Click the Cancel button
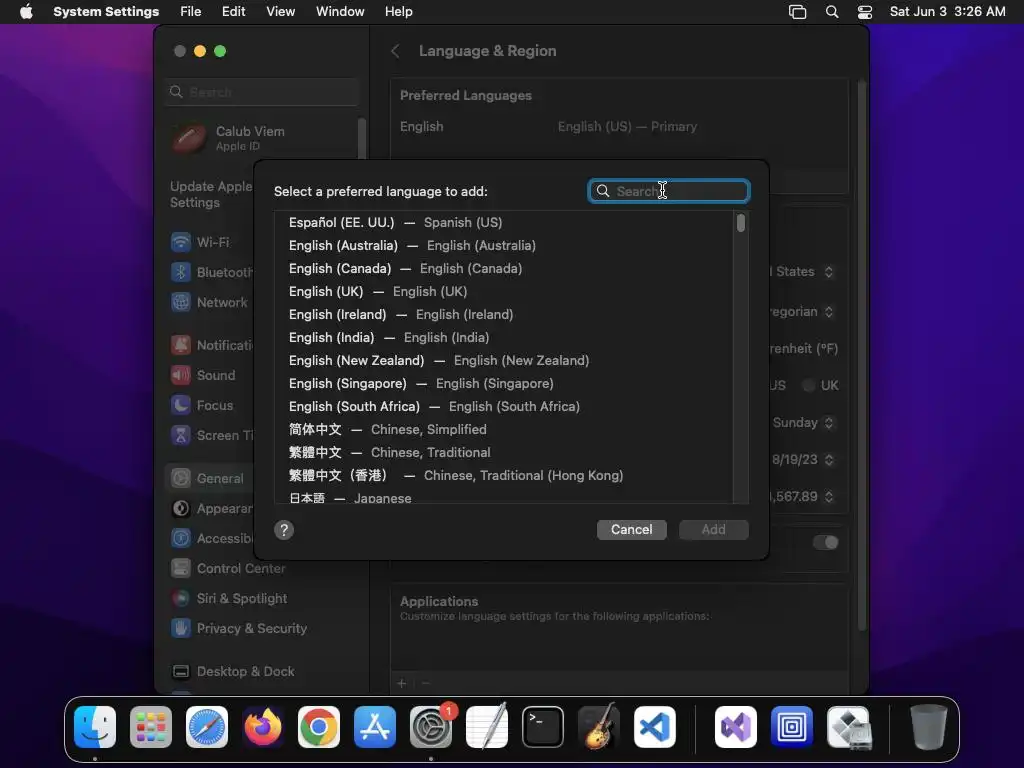The width and height of the screenshot is (1024, 768). click(x=632, y=530)
